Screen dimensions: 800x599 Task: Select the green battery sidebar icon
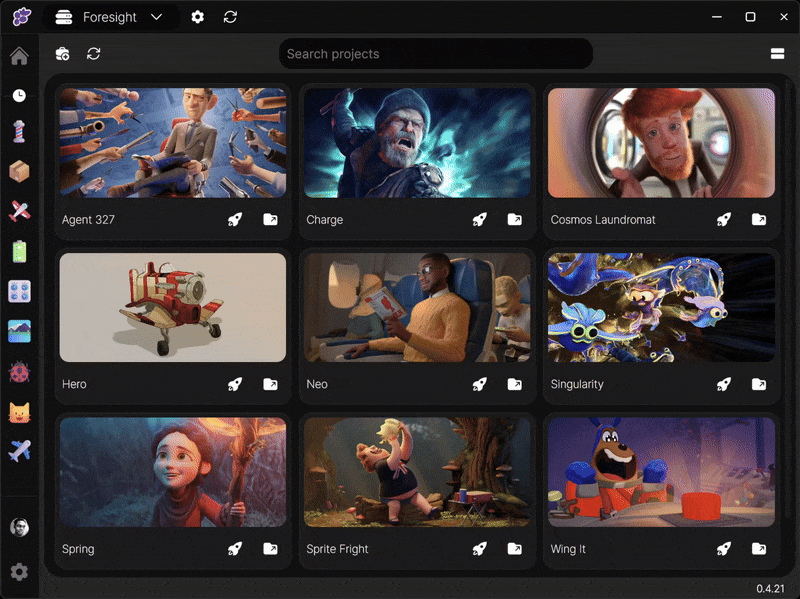19,252
